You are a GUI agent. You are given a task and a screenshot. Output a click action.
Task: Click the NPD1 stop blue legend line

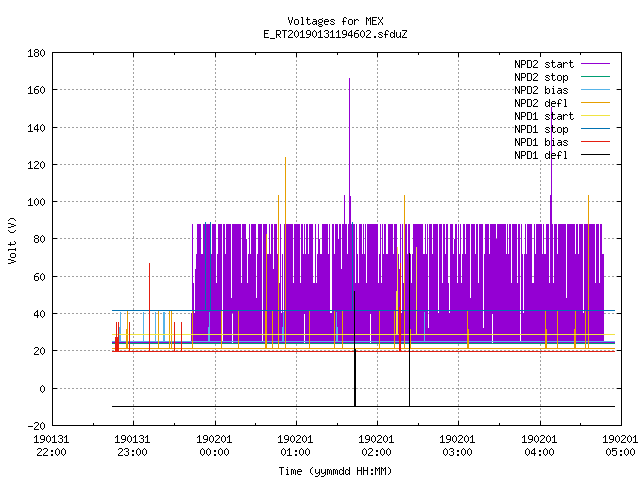(x=595, y=129)
